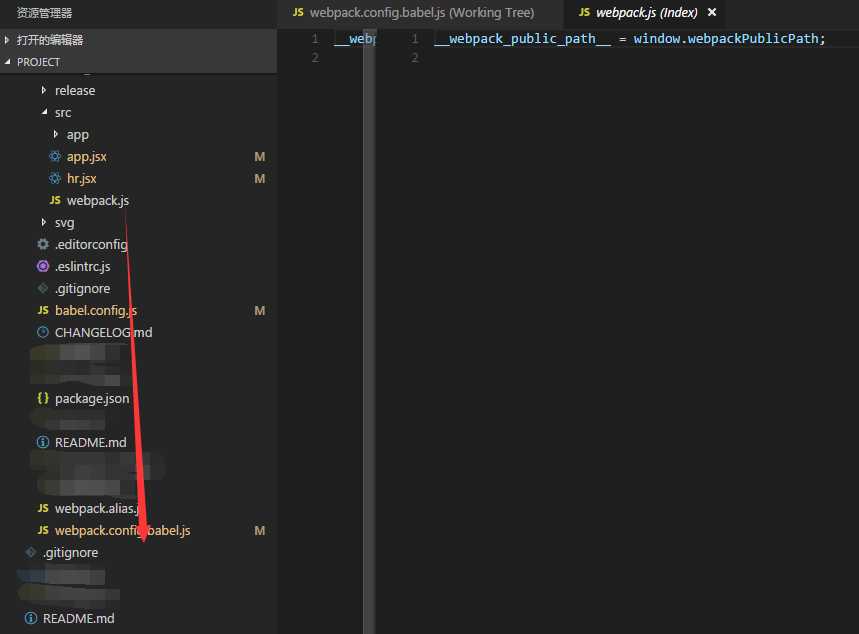Expand the app folder arrow
Image resolution: width=859 pixels, height=634 pixels.
tap(56, 134)
